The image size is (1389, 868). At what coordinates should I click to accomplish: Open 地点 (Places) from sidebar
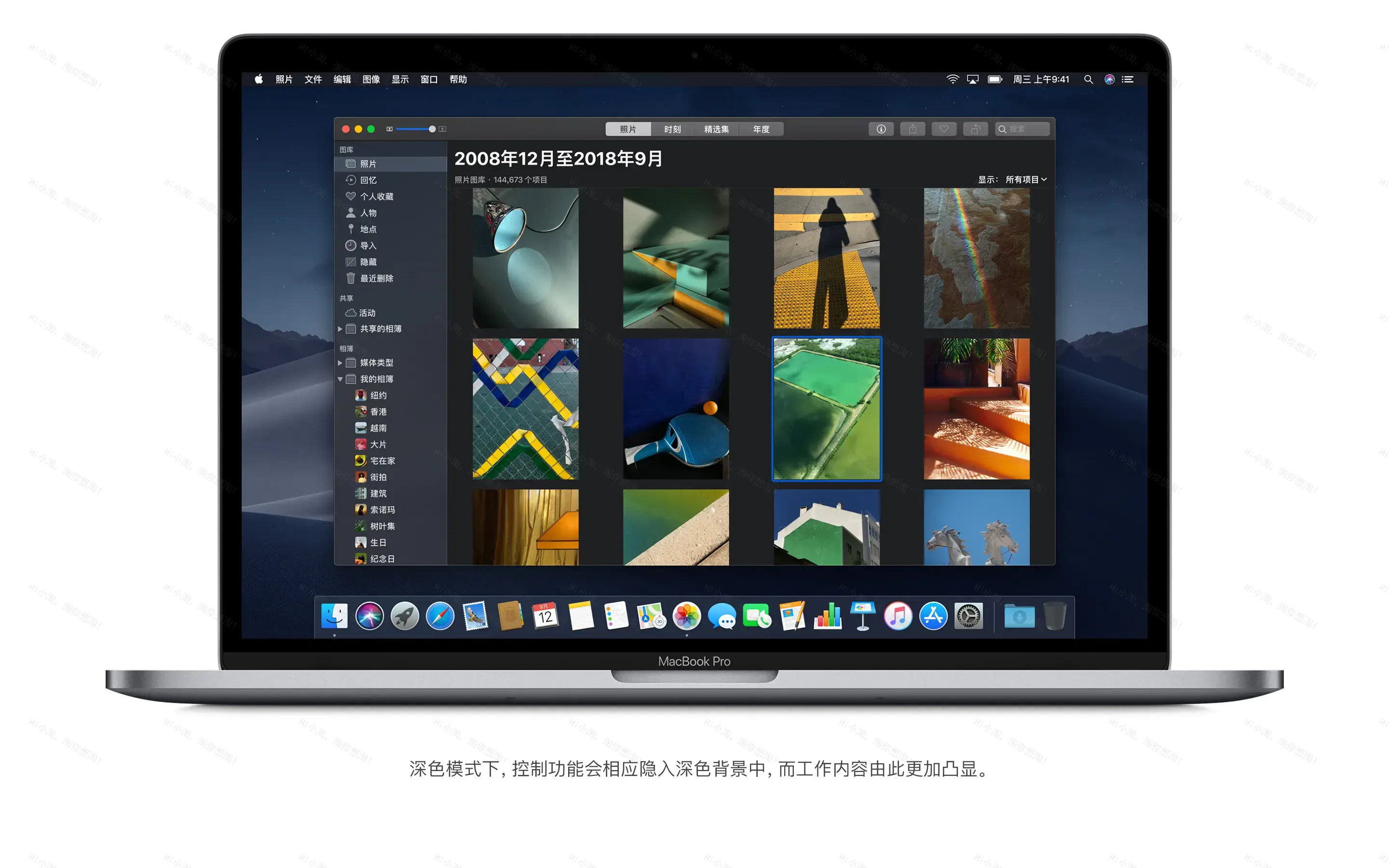[368, 229]
